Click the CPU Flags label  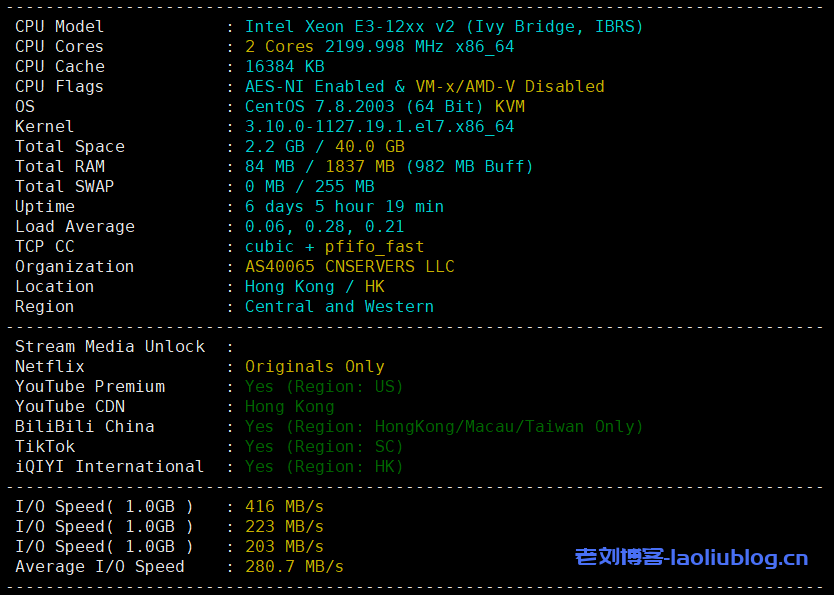[x=59, y=87]
